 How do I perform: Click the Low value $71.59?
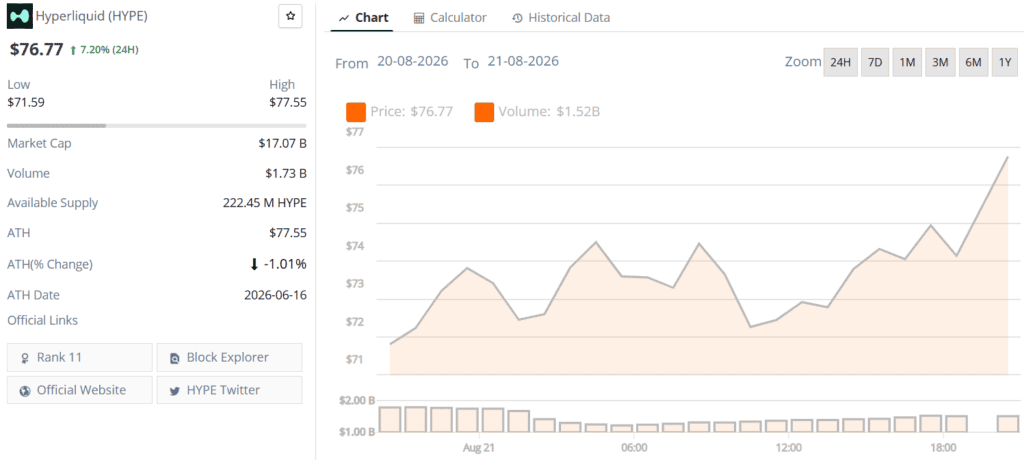(x=26, y=102)
